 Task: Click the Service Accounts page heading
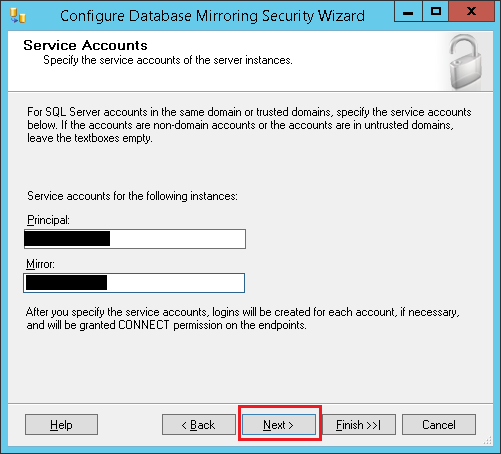[x=85, y=45]
